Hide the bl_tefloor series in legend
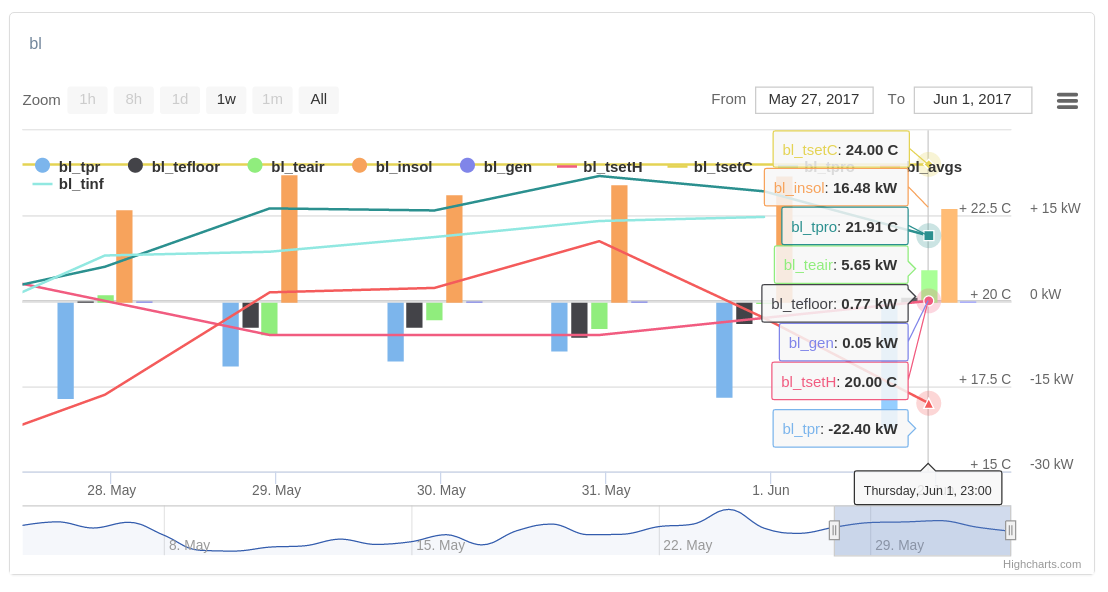 pos(173,166)
